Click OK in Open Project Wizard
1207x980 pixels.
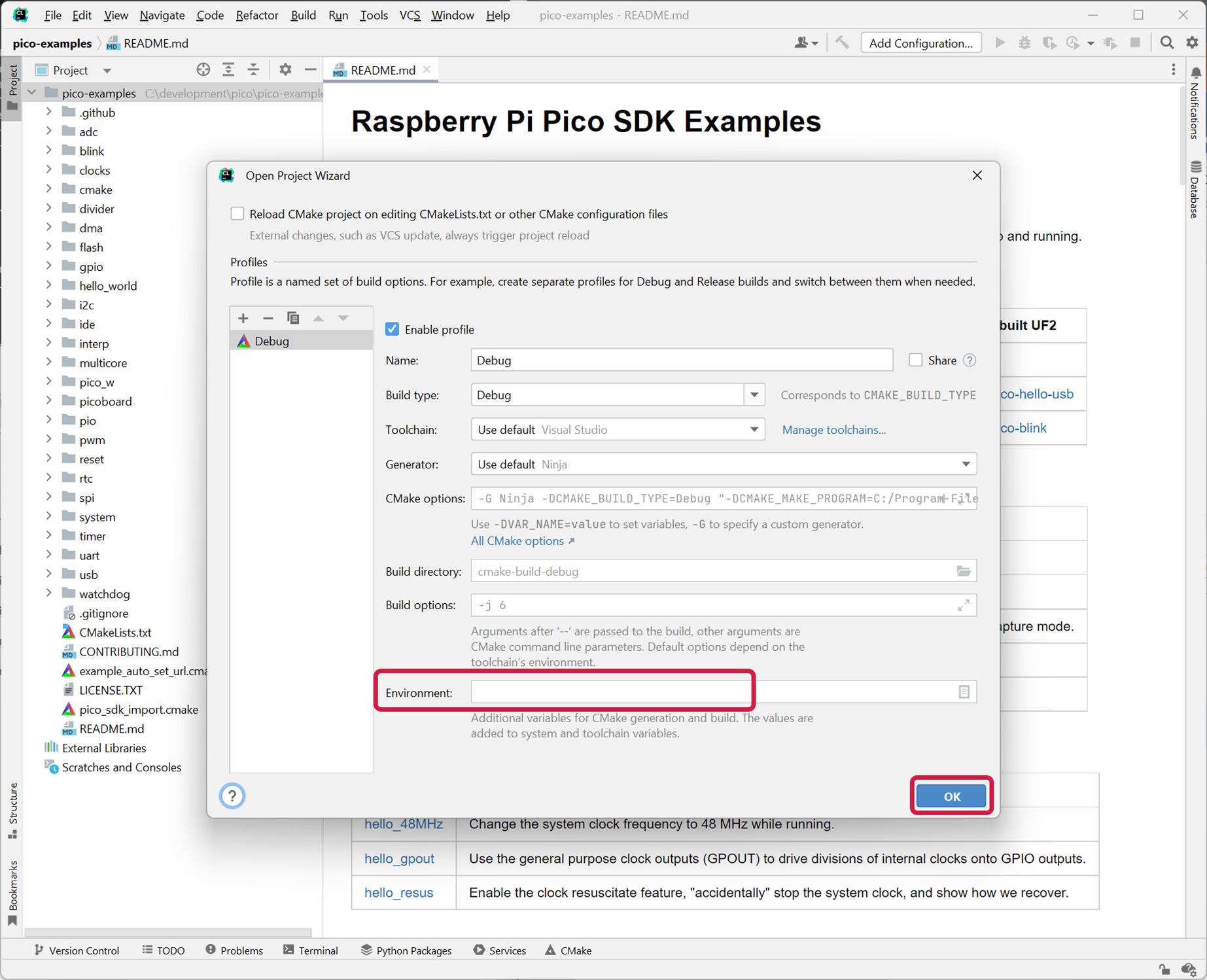[x=951, y=796]
